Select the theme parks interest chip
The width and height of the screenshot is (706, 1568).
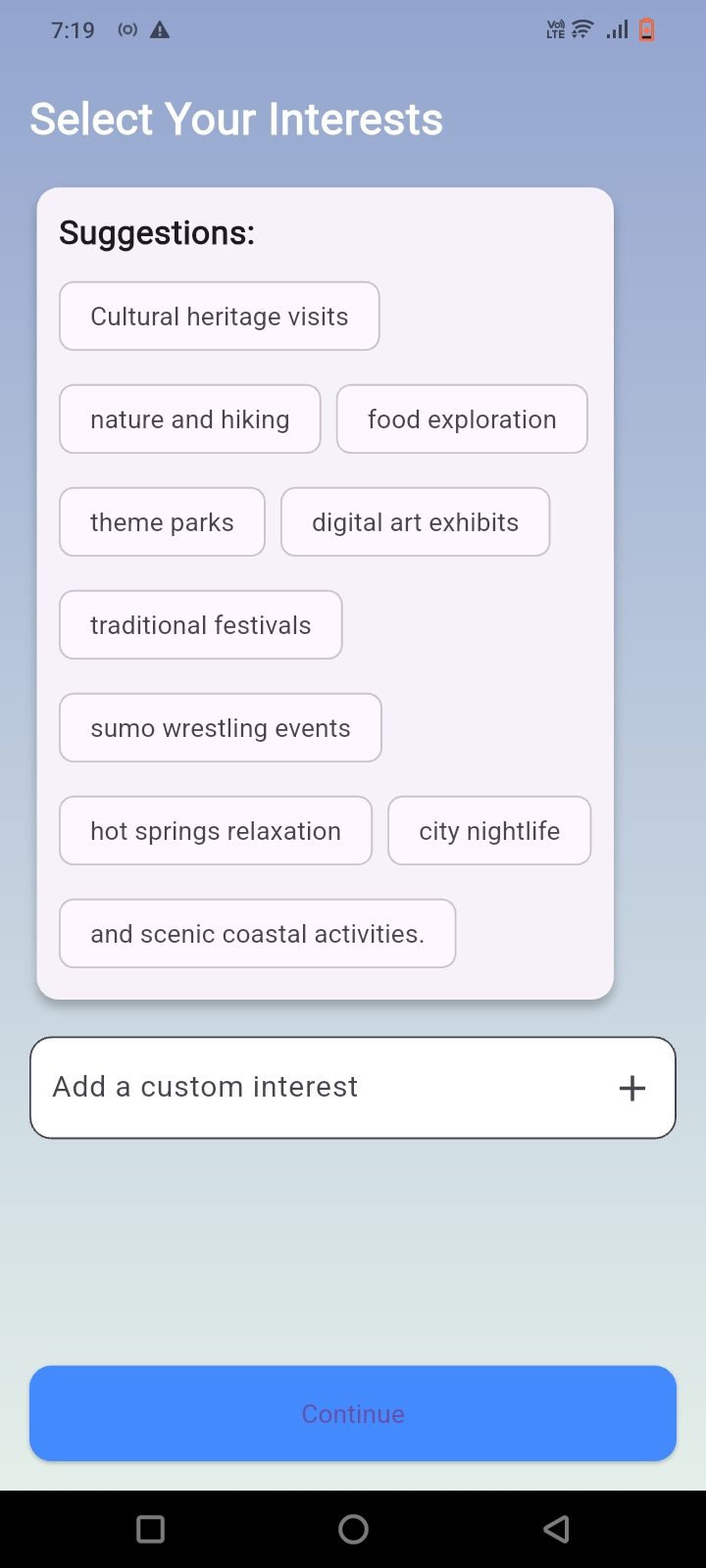162,522
